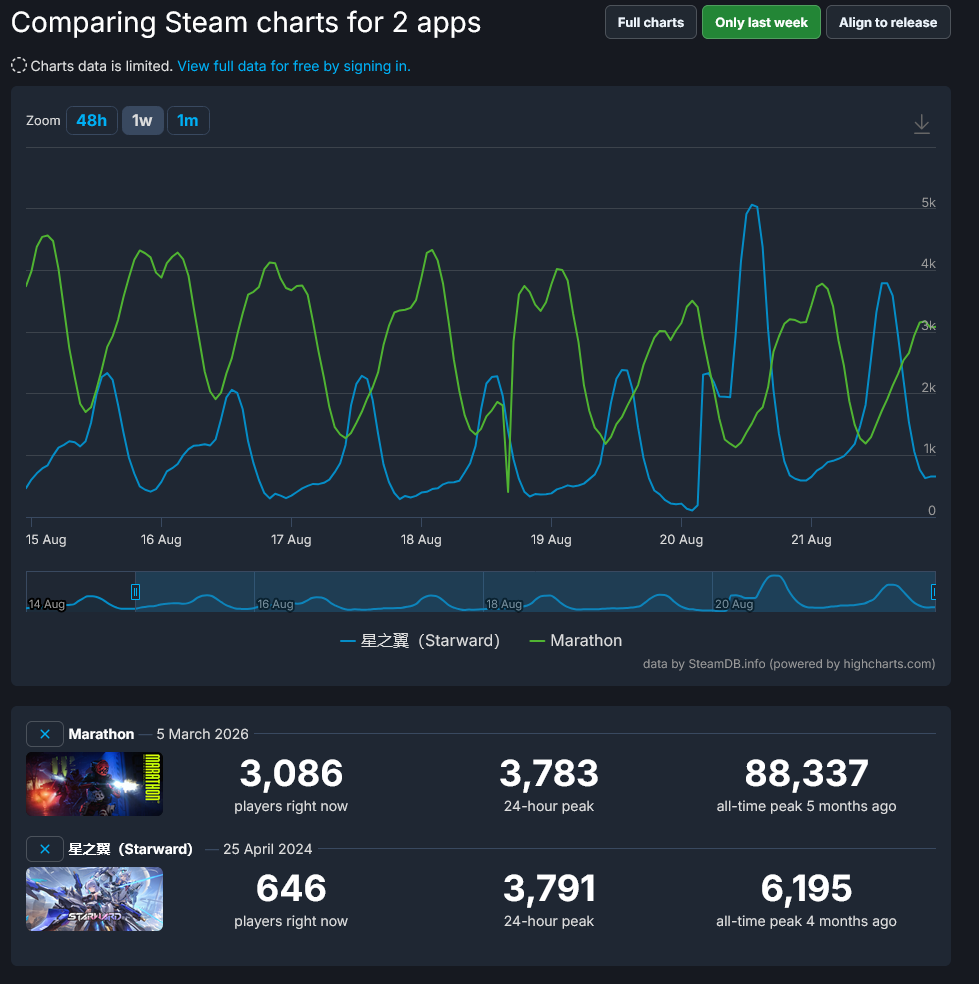Open Marathon game thumbnail
This screenshot has height=984, width=979.
[x=94, y=784]
